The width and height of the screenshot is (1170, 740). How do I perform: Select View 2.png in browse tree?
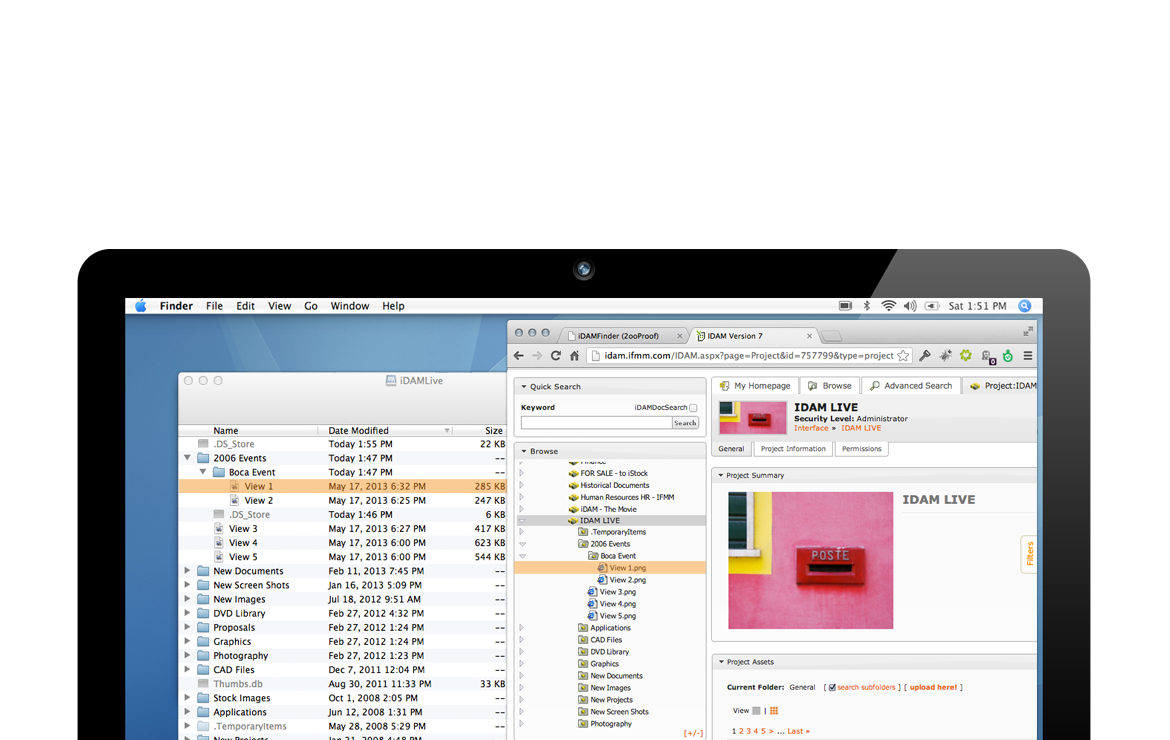(x=628, y=580)
